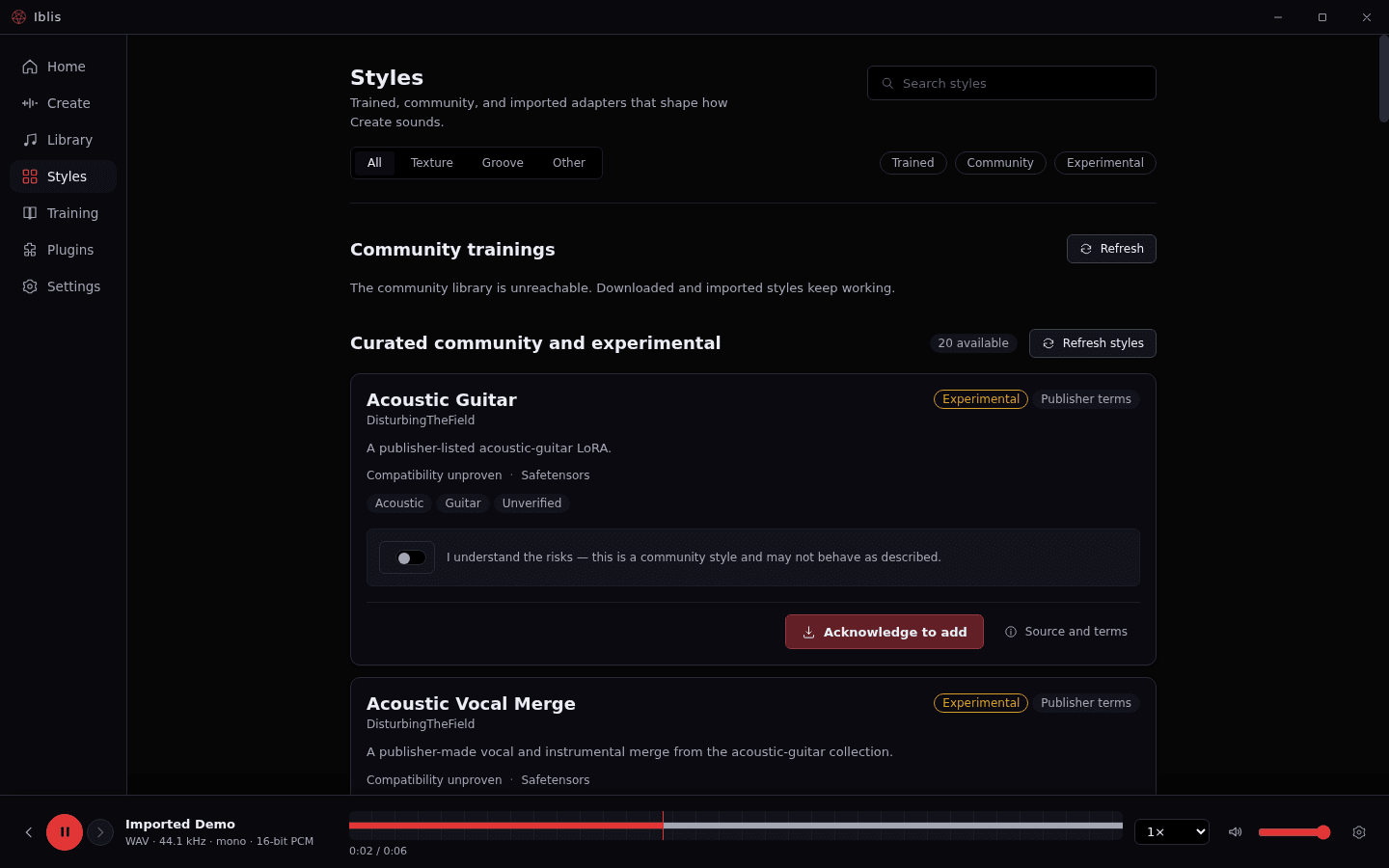The width and height of the screenshot is (1389, 868).
Task: Open player settings gear icon
Action: point(1359,832)
